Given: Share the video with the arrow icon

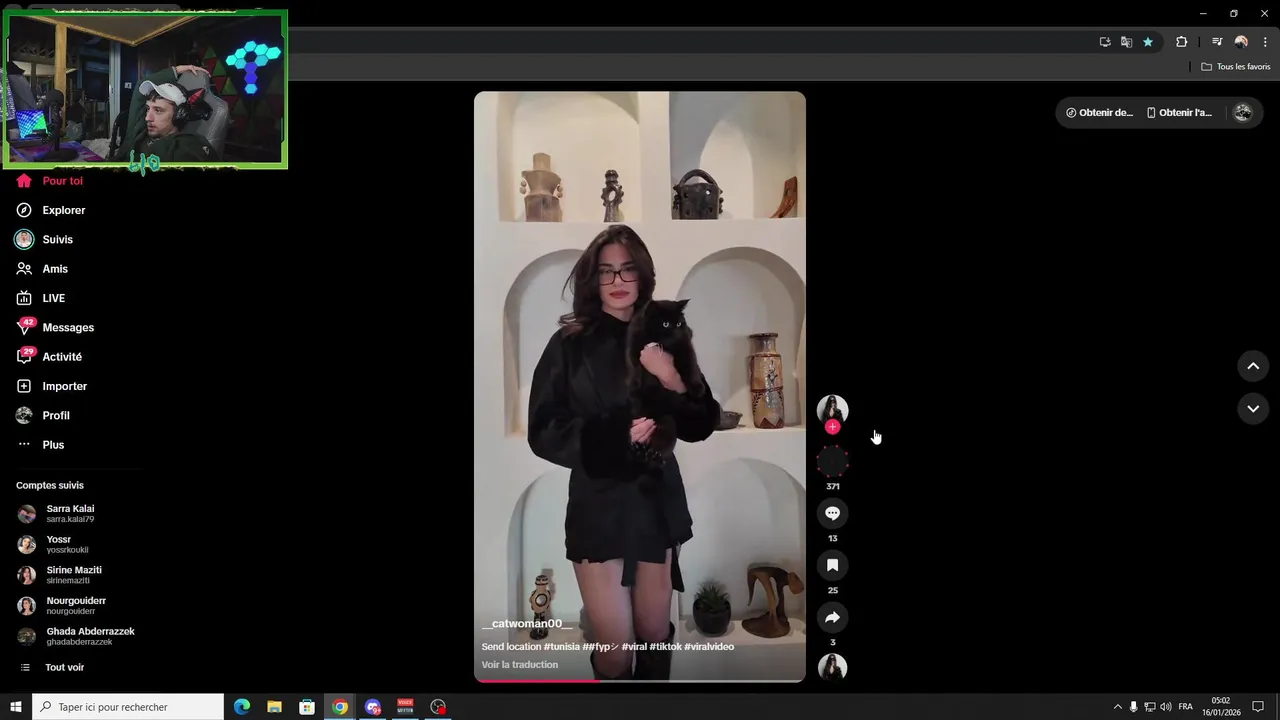Looking at the screenshot, I should click(832, 617).
